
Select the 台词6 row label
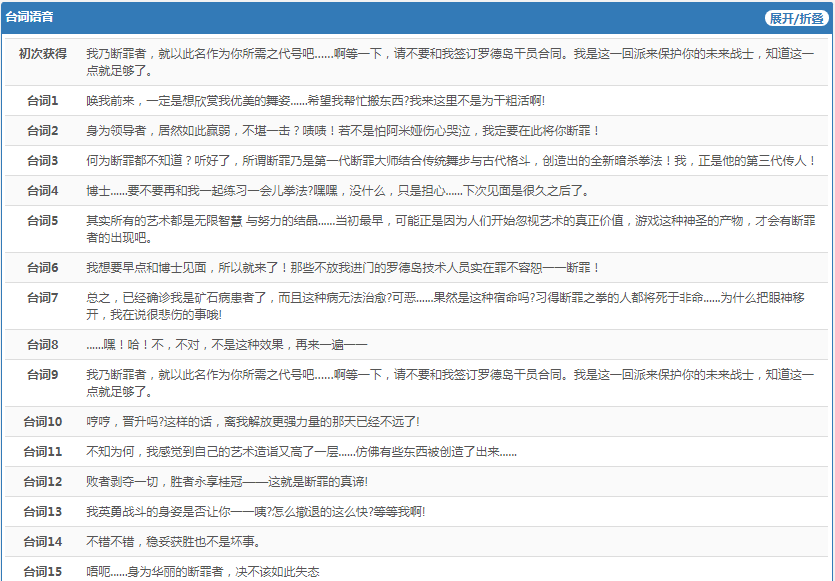click(43, 268)
